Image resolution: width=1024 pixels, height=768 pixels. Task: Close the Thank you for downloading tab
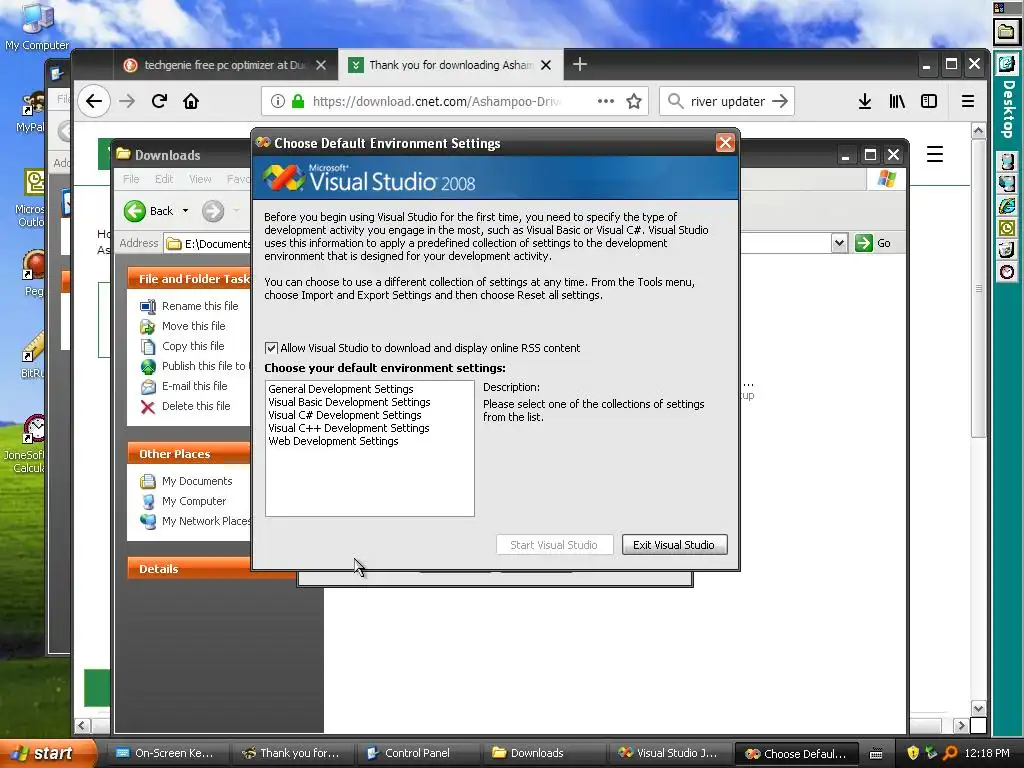pos(546,65)
